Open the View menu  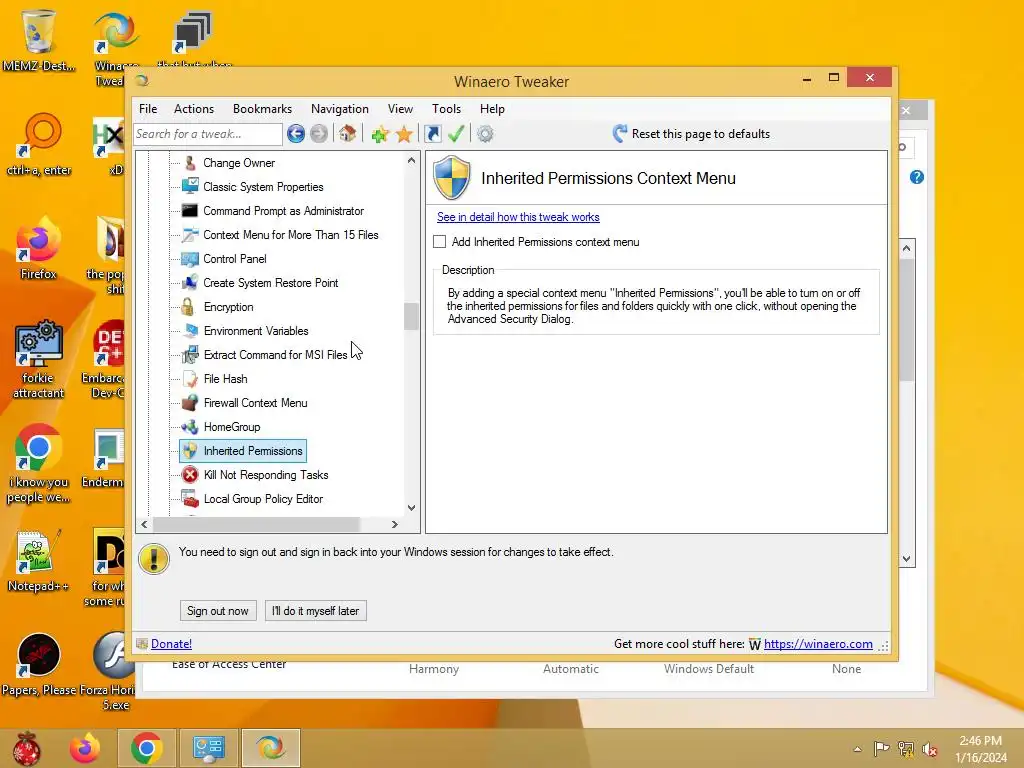(400, 109)
